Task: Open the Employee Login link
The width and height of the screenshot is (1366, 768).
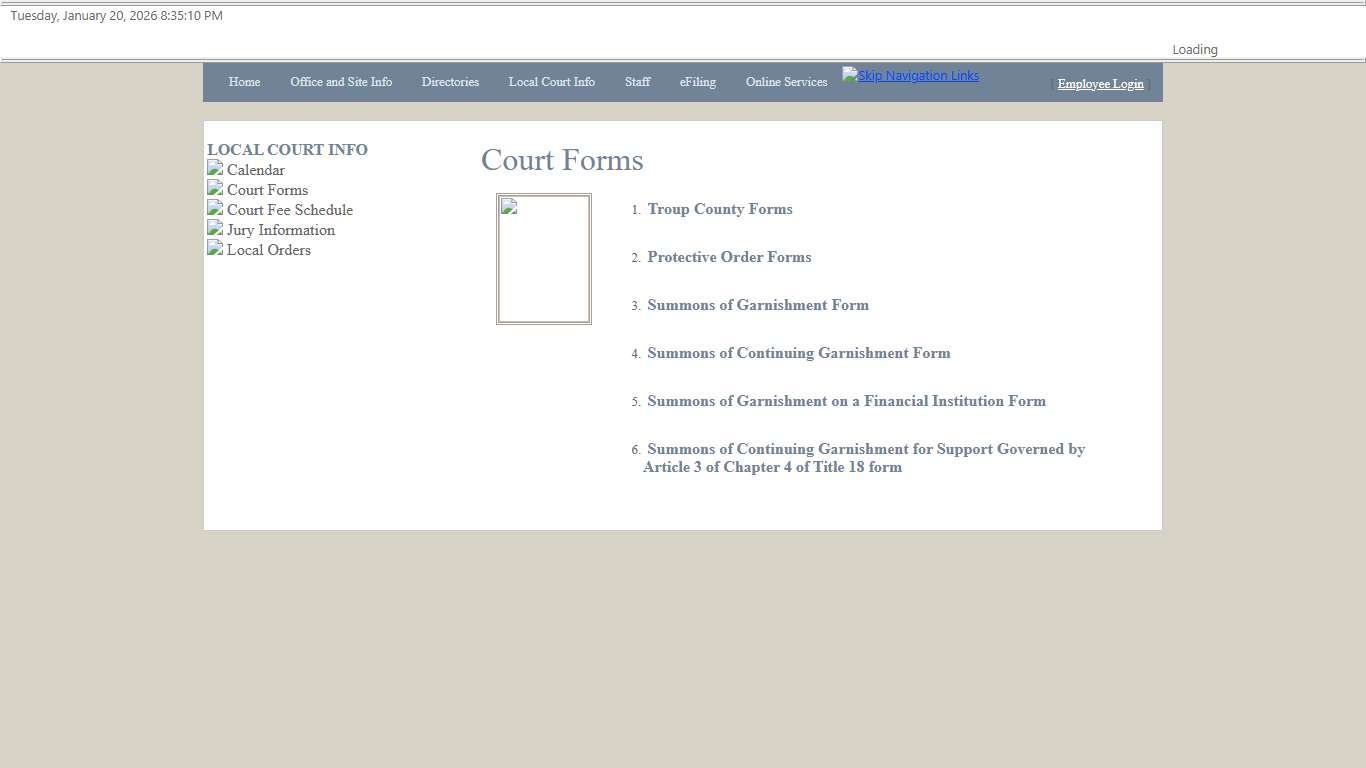Action: [x=1100, y=84]
